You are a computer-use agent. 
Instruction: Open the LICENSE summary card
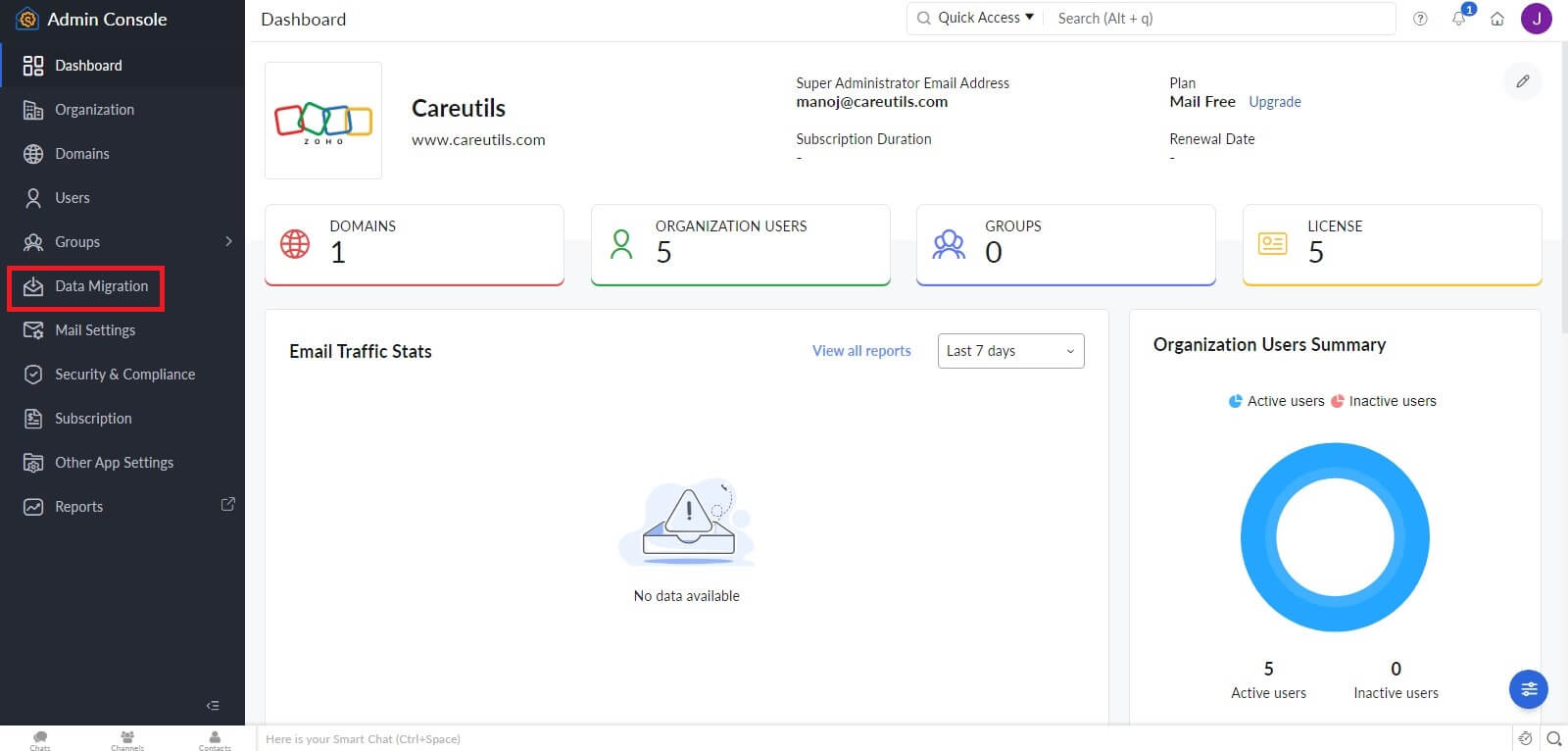(1393, 245)
